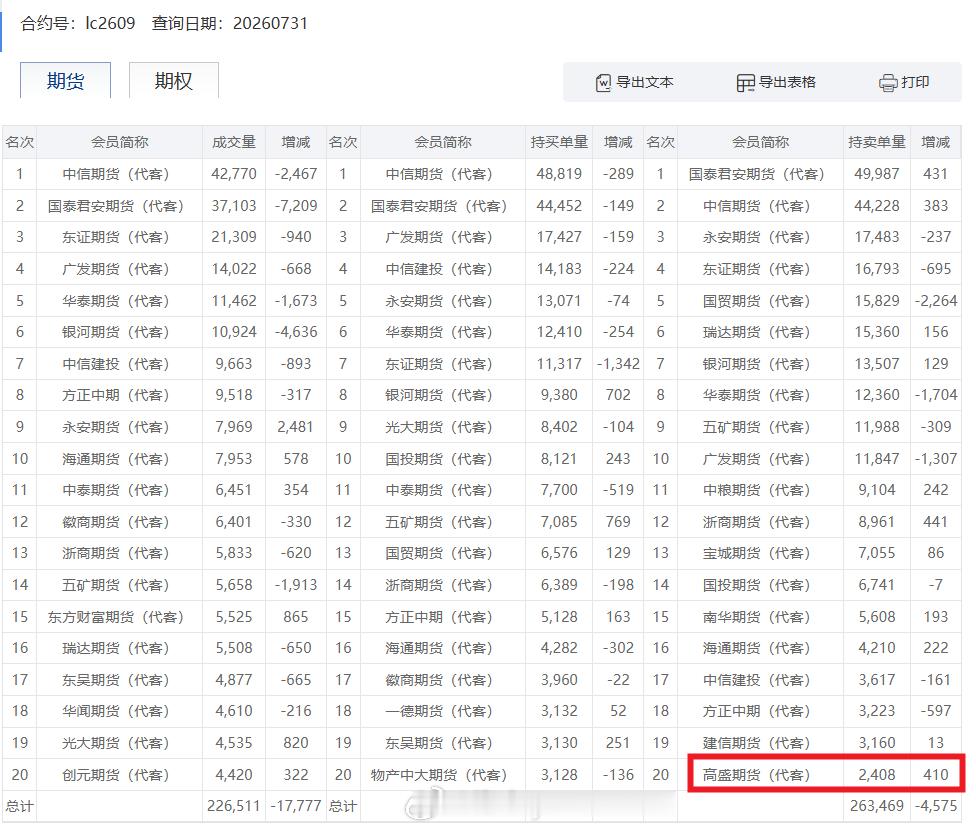This screenshot has width=976, height=830.
Task: Click volume value 37,103 for 国泰君安期货
Action: click(234, 205)
